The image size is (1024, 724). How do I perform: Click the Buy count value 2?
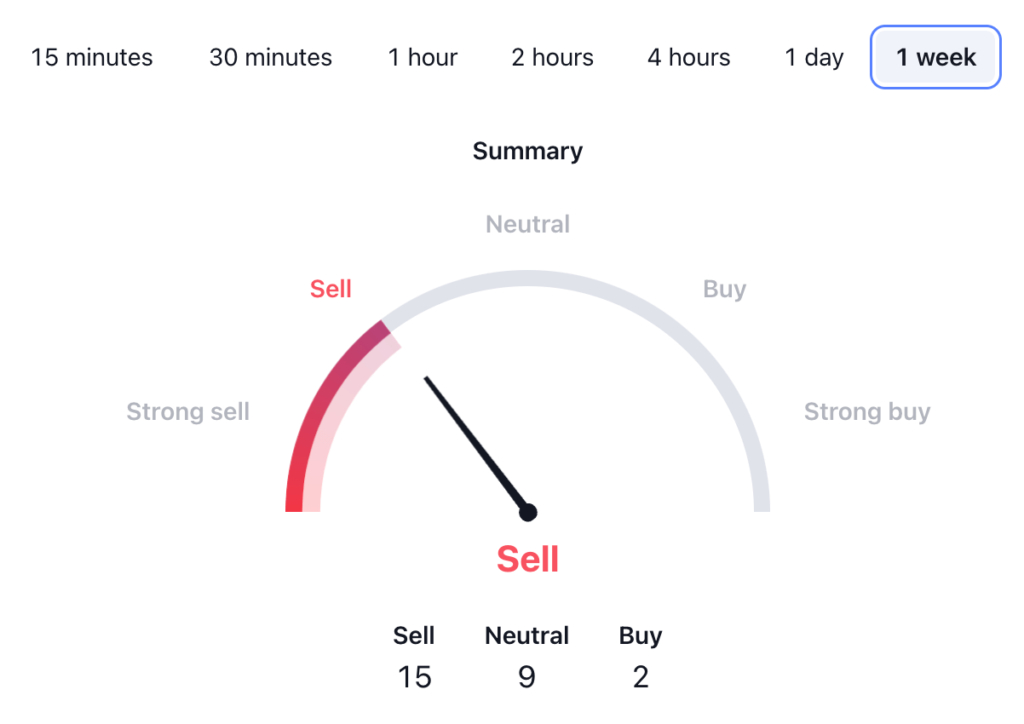[x=640, y=677]
